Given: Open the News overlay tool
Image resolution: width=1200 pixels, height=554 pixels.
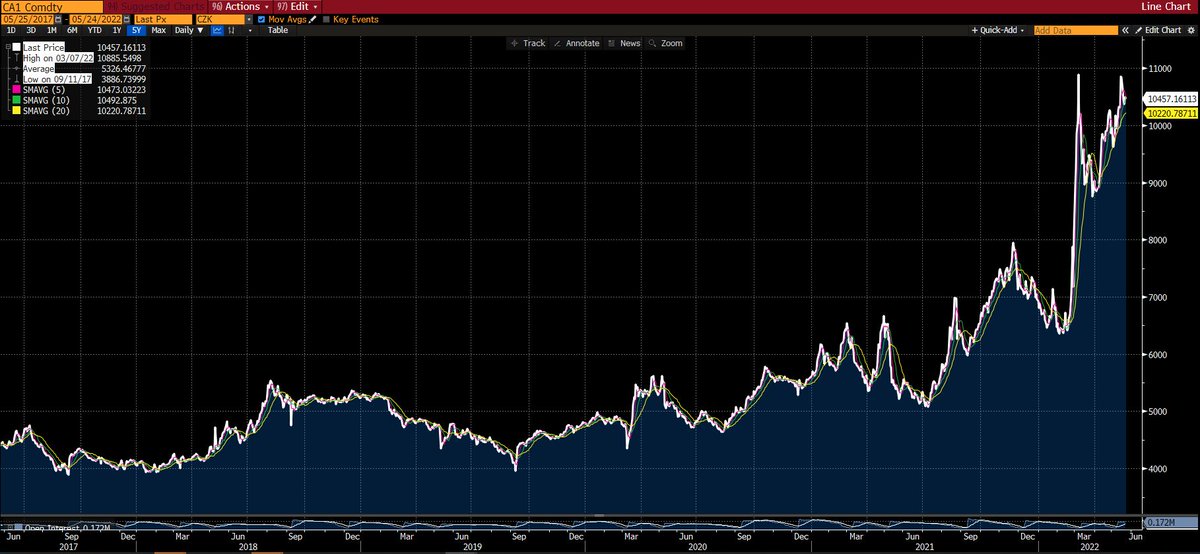Looking at the screenshot, I should pos(624,43).
